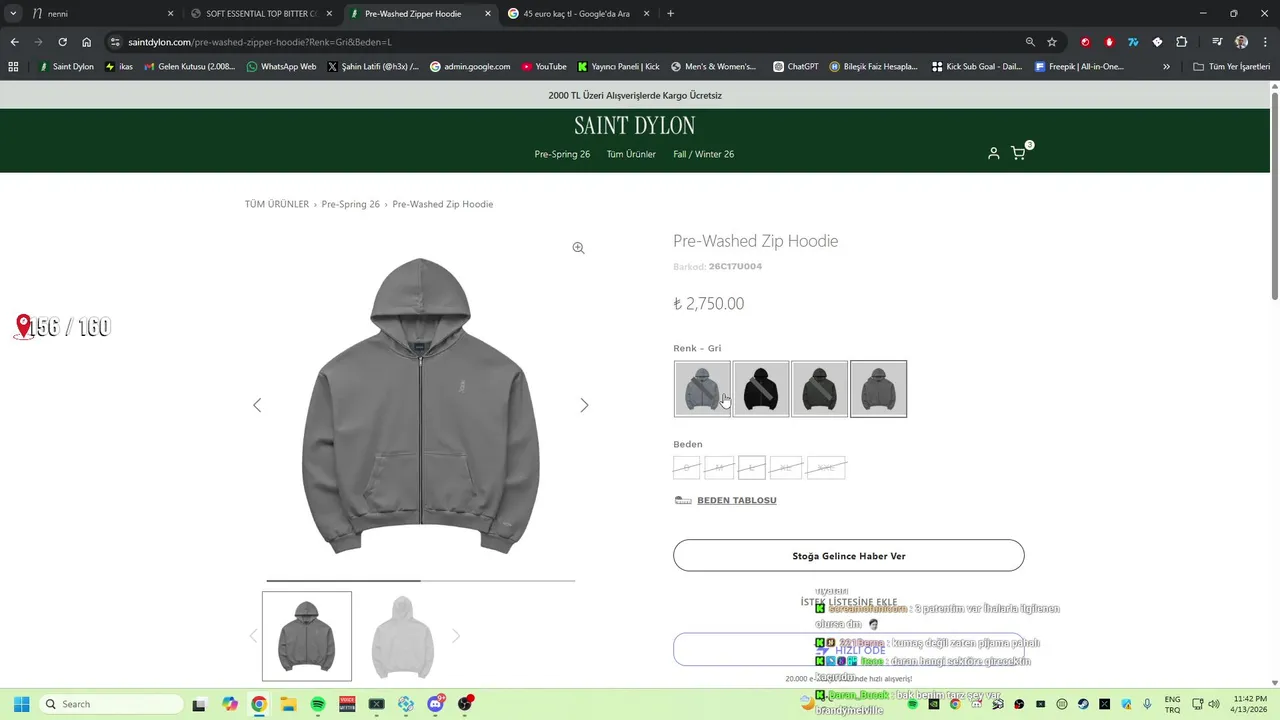Select the selected grey hoodie swatch with border
Screen dimensions: 1280x720
(879, 389)
